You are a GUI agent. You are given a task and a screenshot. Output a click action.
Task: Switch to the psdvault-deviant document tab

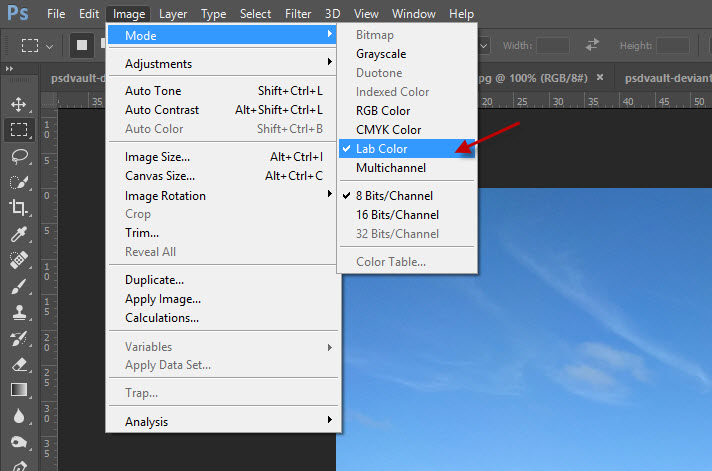pyautogui.click(x=665, y=79)
